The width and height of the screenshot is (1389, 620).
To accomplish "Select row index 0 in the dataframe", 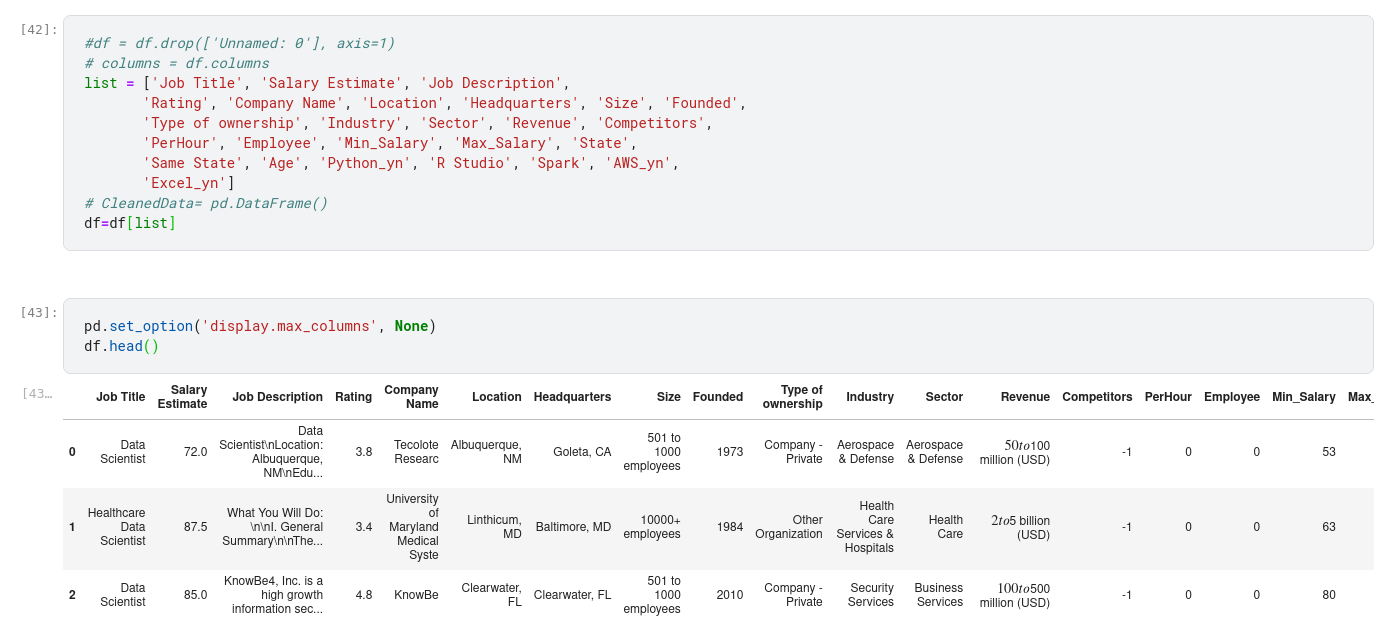I will pos(72,452).
